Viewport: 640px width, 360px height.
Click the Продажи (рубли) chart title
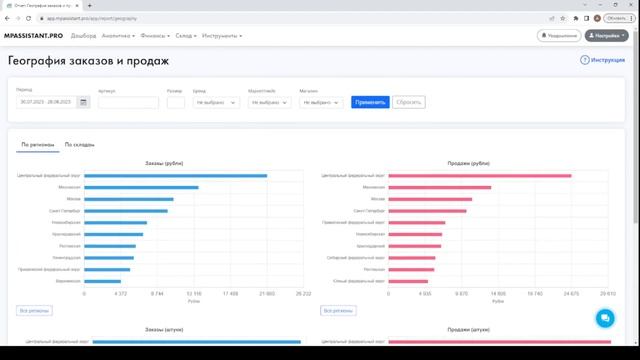[469, 163]
